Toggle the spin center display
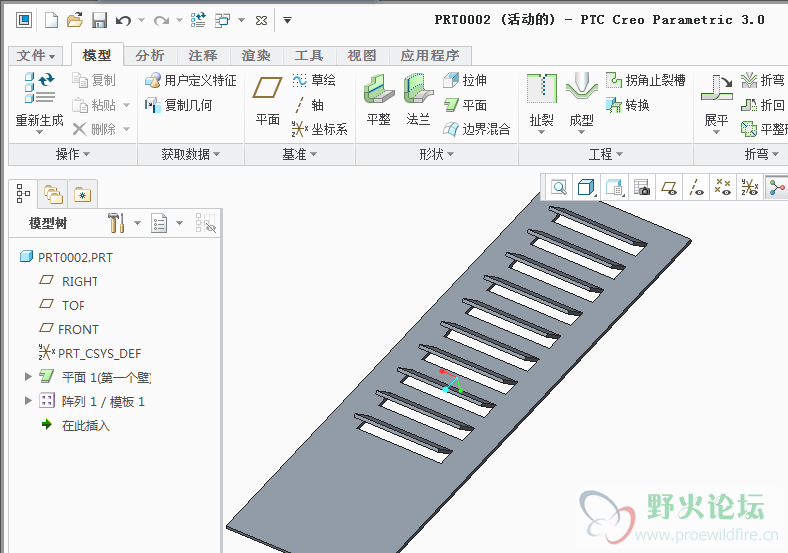 tap(776, 188)
